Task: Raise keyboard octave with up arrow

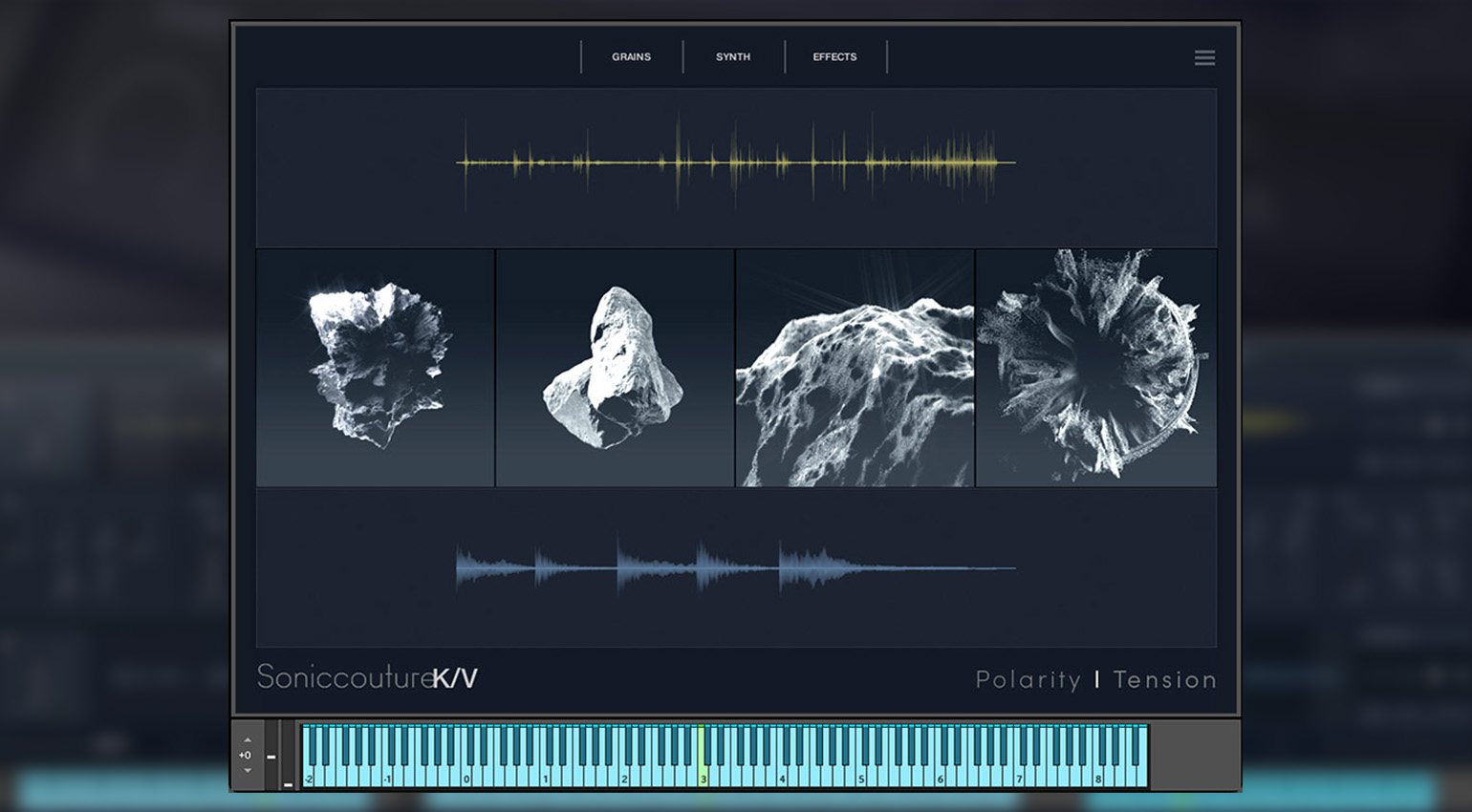Action: click(248, 739)
